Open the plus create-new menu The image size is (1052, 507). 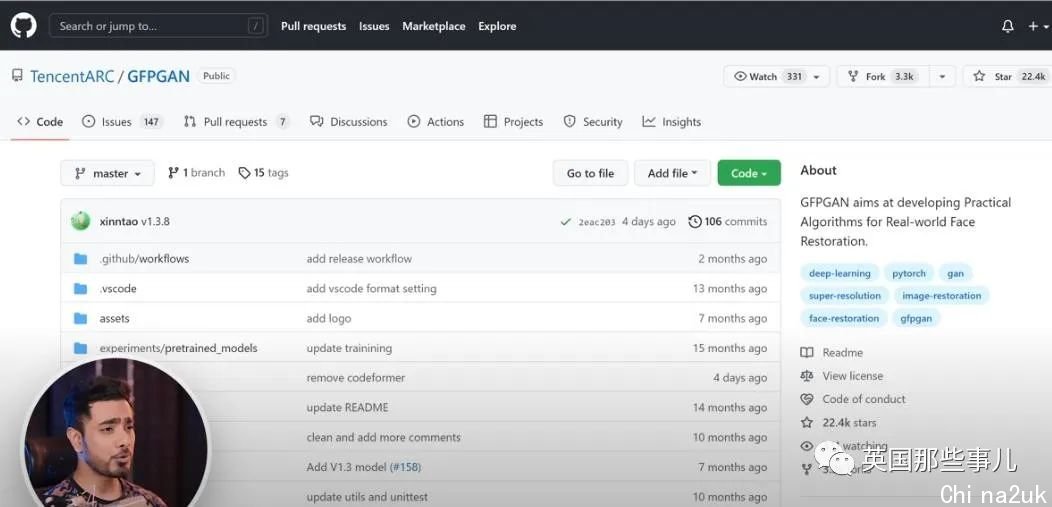coord(1038,26)
